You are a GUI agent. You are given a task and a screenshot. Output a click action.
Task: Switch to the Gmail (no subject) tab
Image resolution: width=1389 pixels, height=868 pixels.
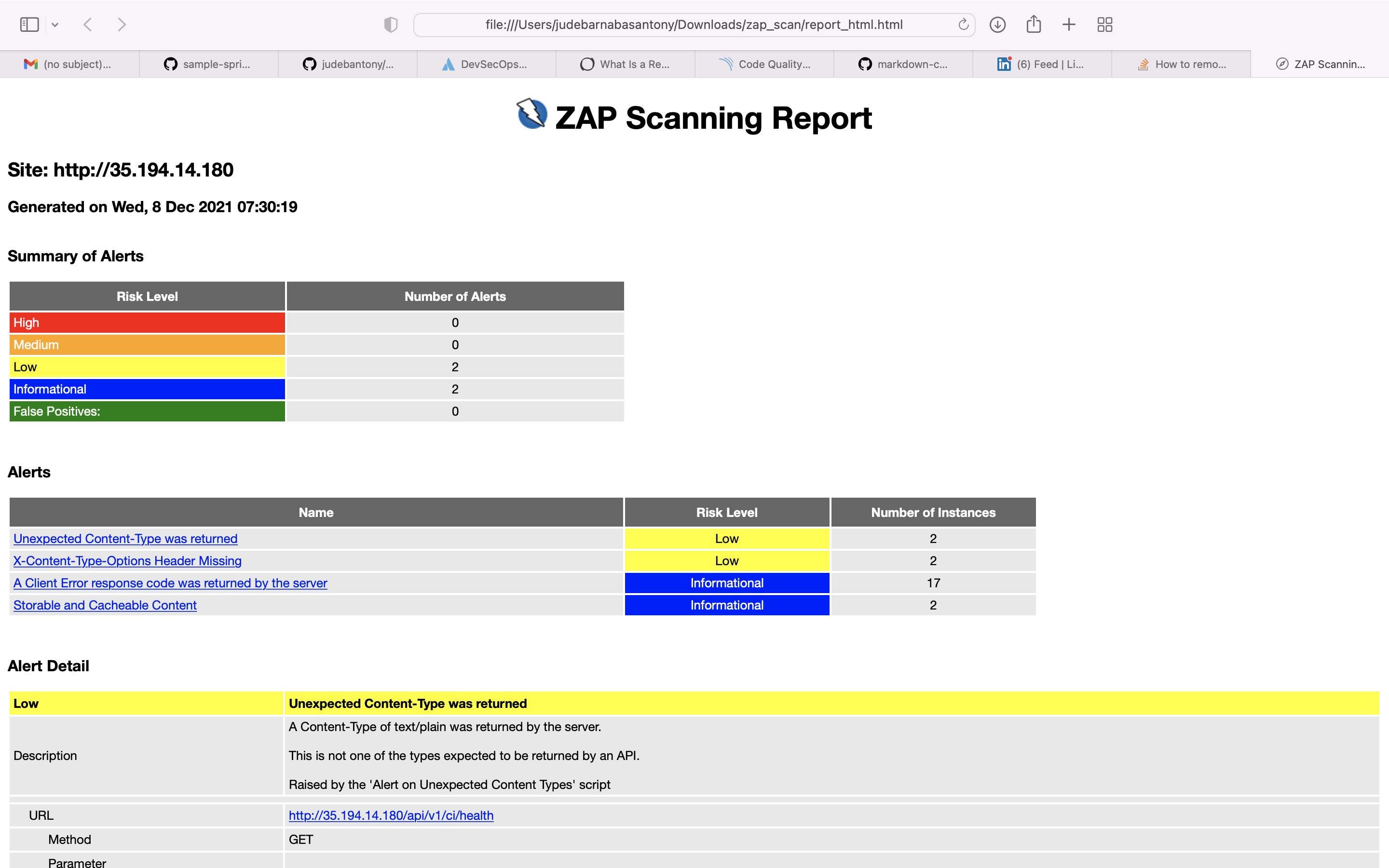click(x=69, y=64)
